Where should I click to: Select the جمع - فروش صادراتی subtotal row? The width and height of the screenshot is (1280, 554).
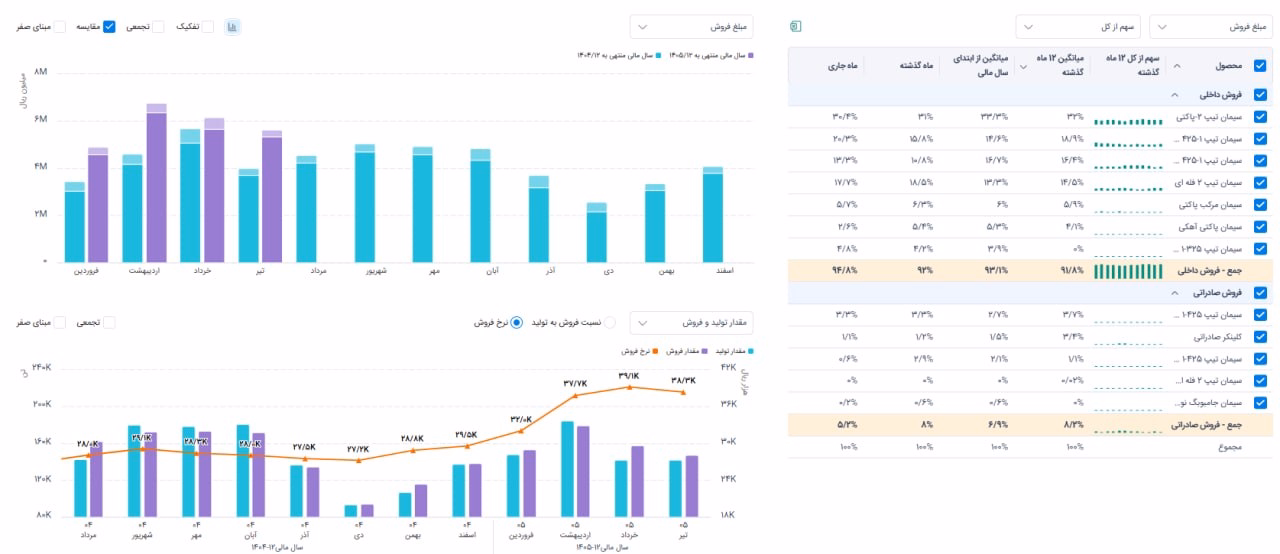click(1030, 424)
